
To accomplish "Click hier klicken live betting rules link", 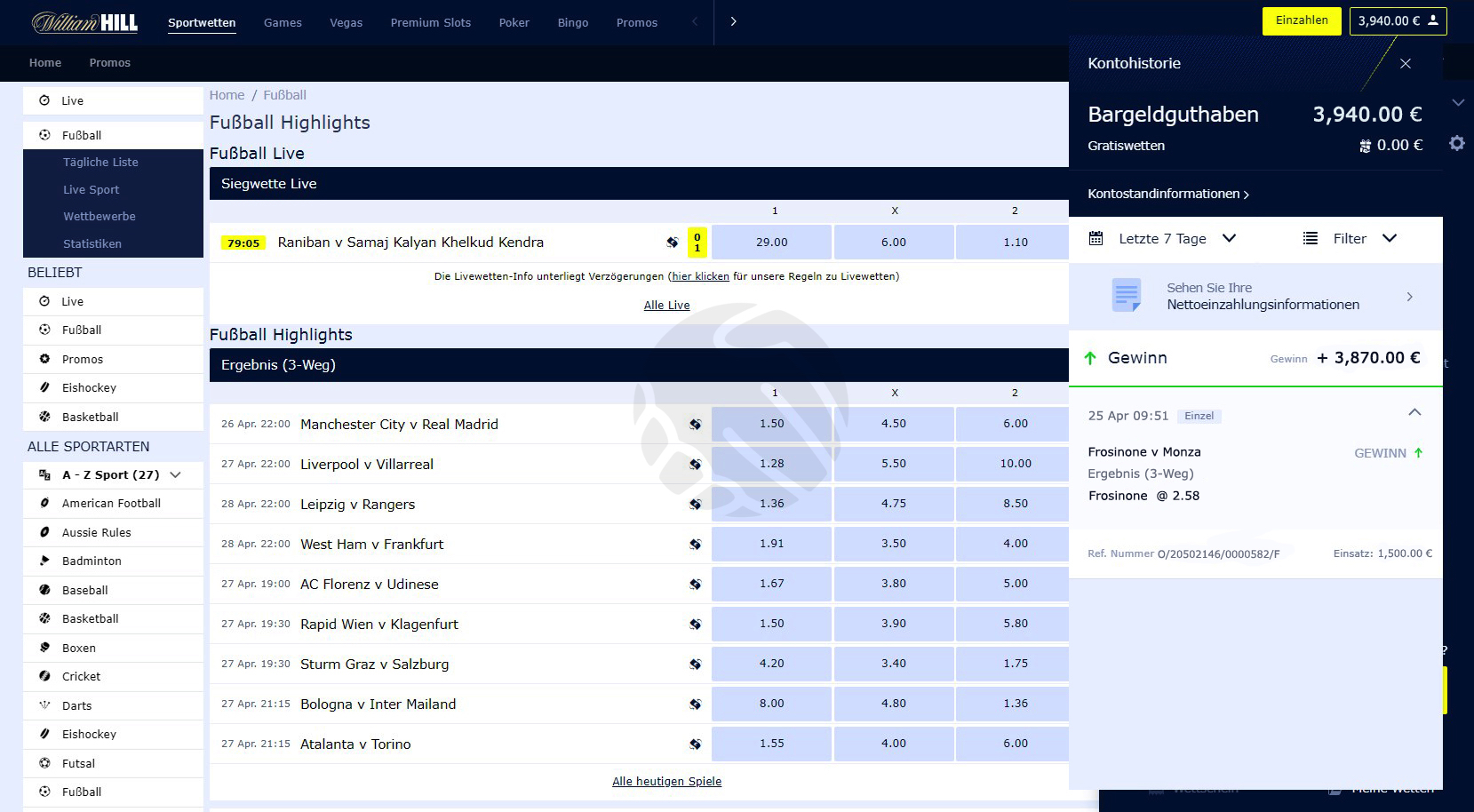I will [x=700, y=276].
